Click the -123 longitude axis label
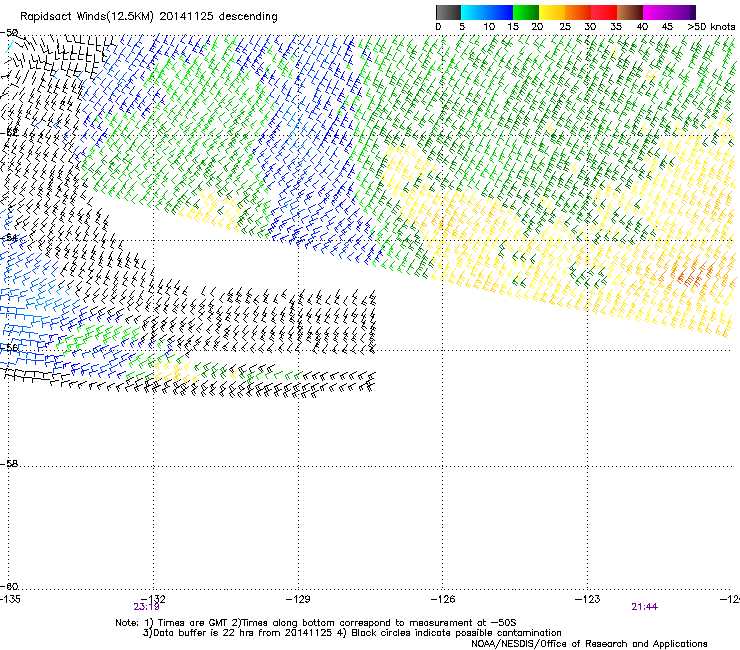Viewport: 740px width, 650px height. [587, 599]
